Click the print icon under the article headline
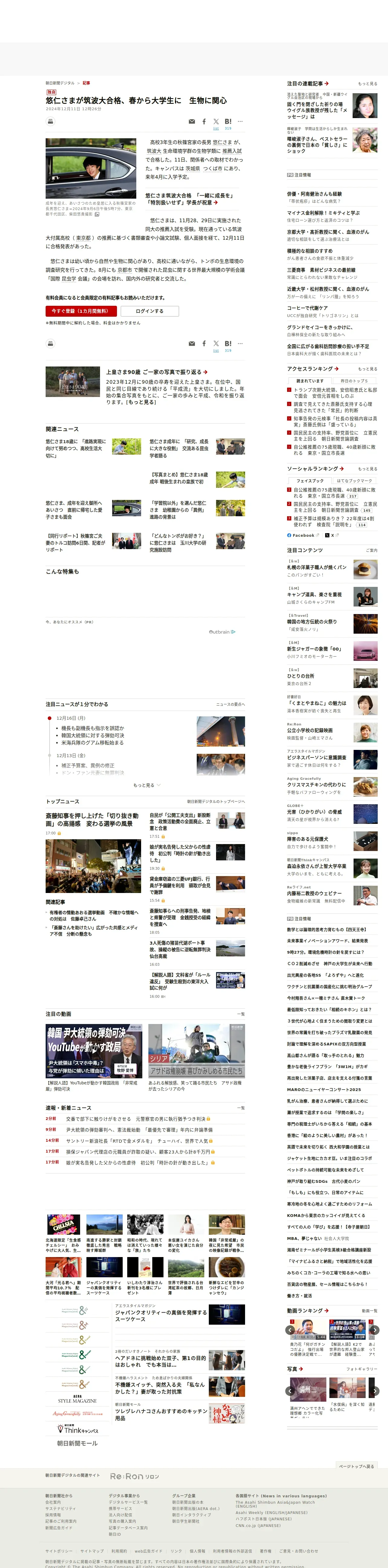The width and height of the screenshot is (388, 1568). click(50, 121)
